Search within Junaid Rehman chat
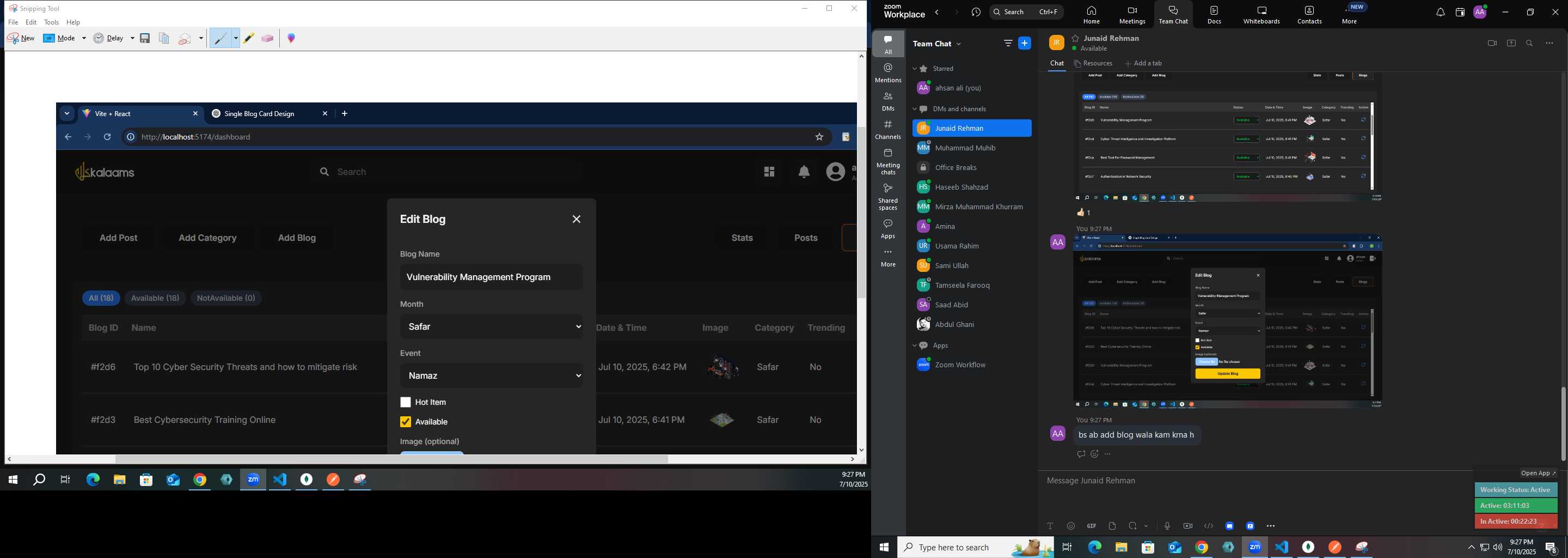Viewport: 1568px width, 558px height. click(x=1530, y=43)
